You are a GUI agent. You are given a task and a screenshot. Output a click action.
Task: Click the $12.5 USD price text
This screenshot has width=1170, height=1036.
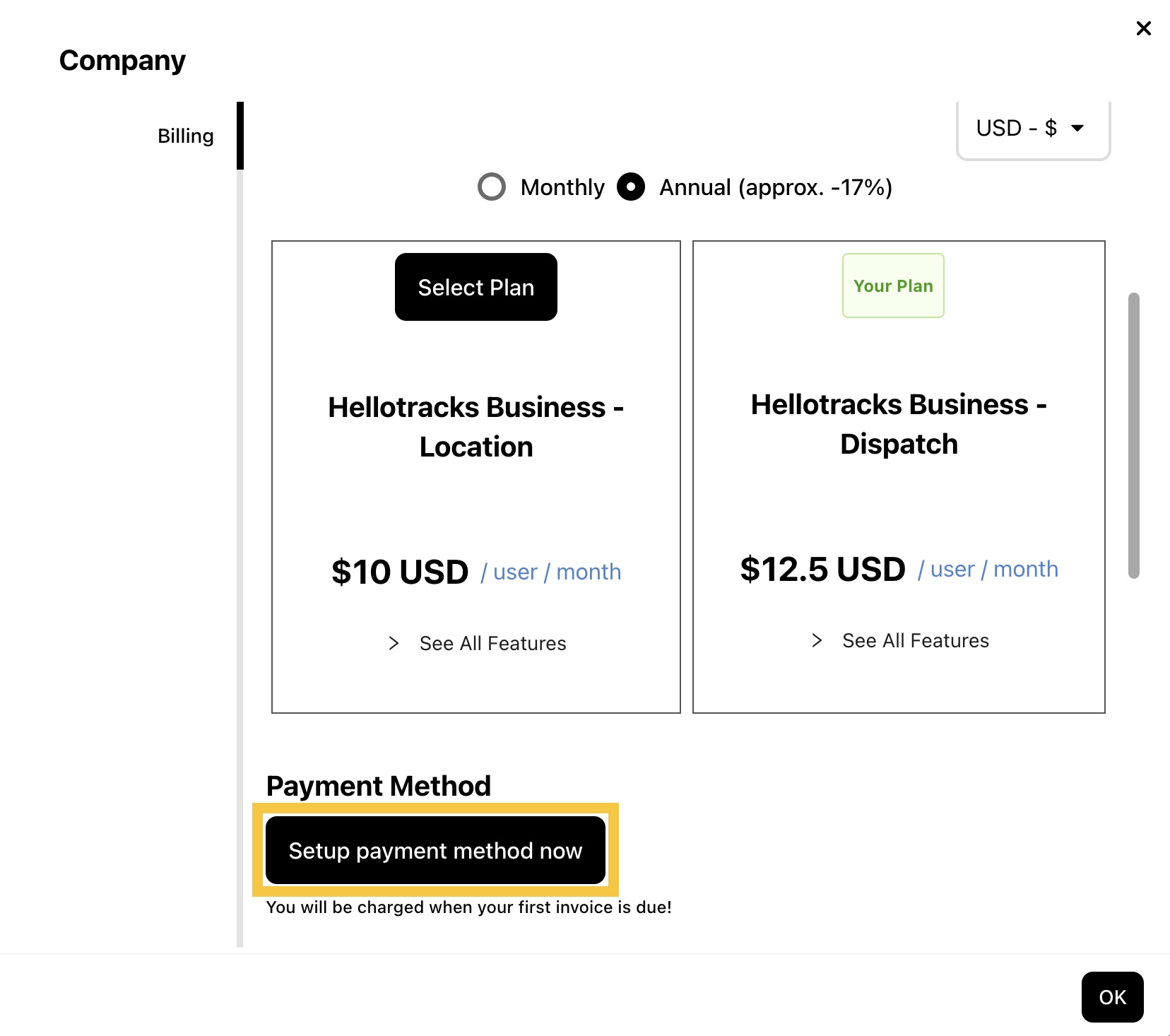coord(822,569)
